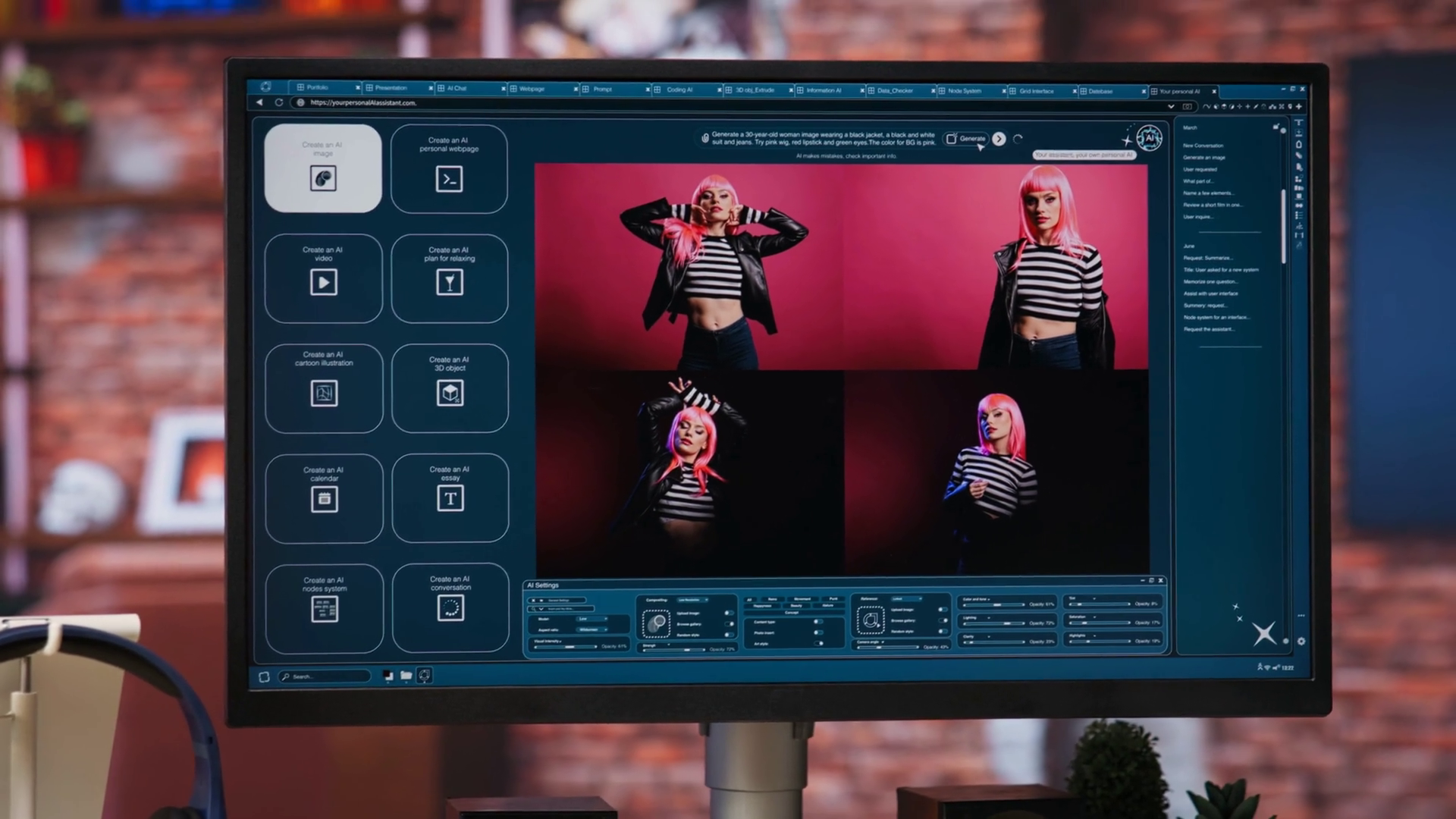Enable Reference Browse gallery switch
The height and width of the screenshot is (819, 1456).
943,620
